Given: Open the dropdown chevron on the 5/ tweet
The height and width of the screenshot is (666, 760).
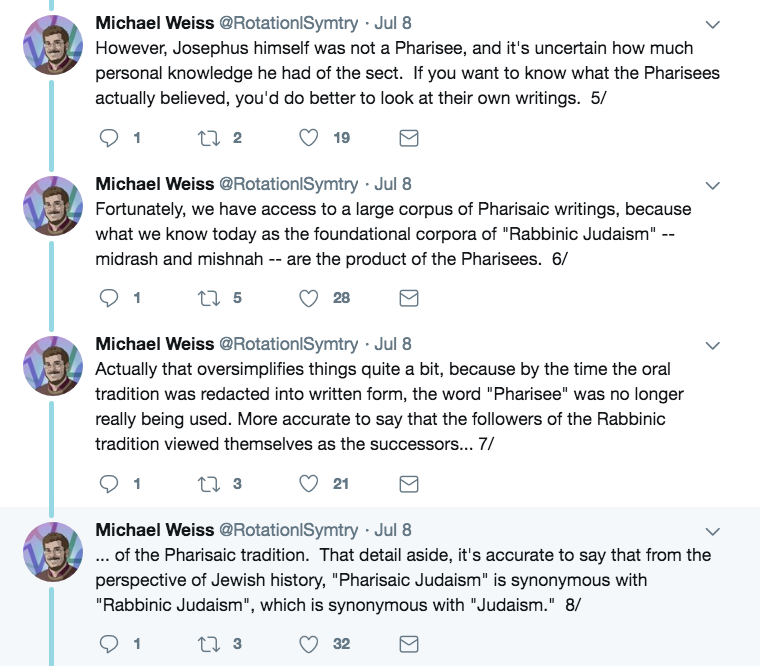Looking at the screenshot, I should (x=713, y=24).
